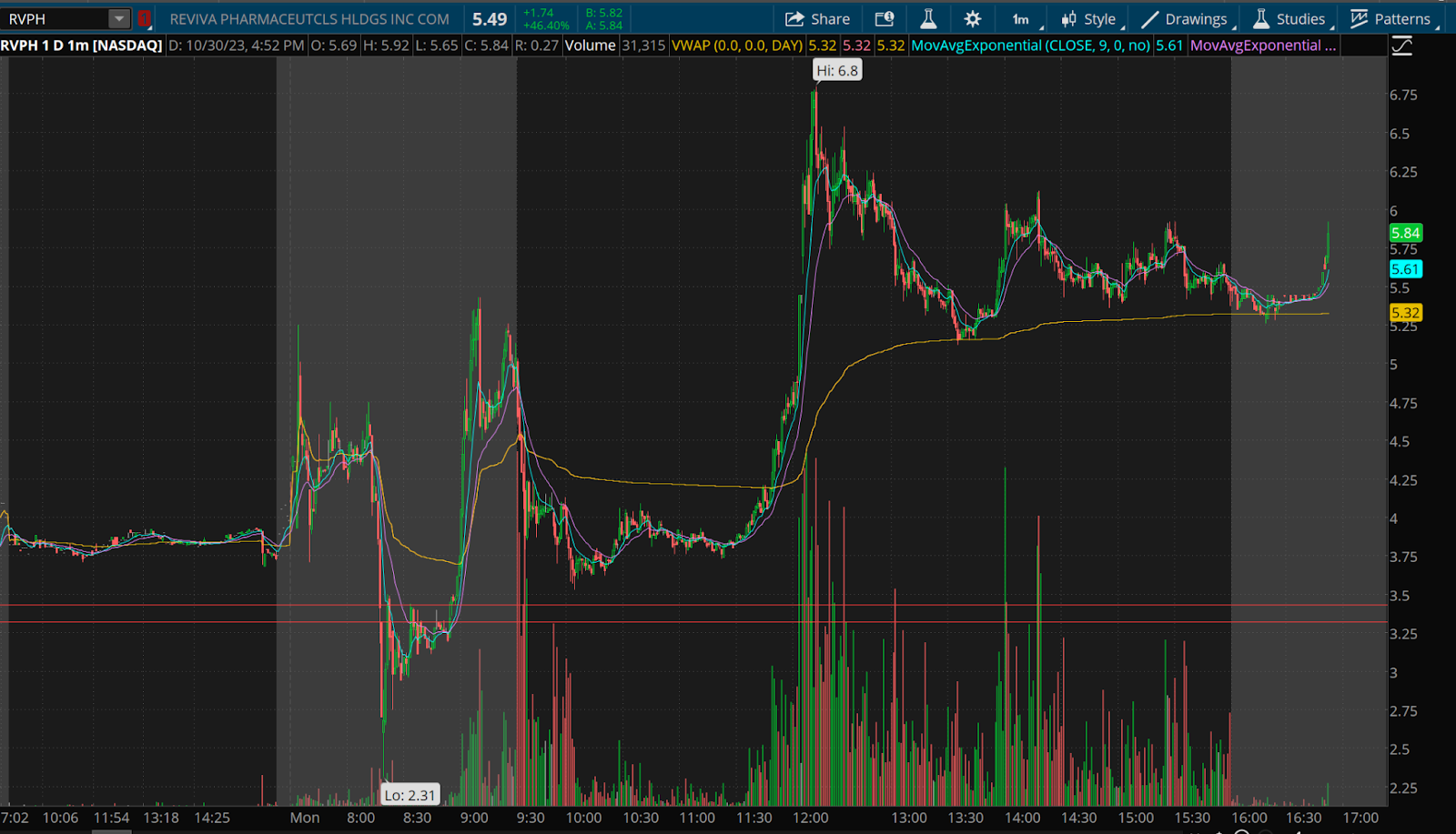Image resolution: width=1456 pixels, height=834 pixels.
Task: Click the 17:00 time axis label
Action: 1360,818
